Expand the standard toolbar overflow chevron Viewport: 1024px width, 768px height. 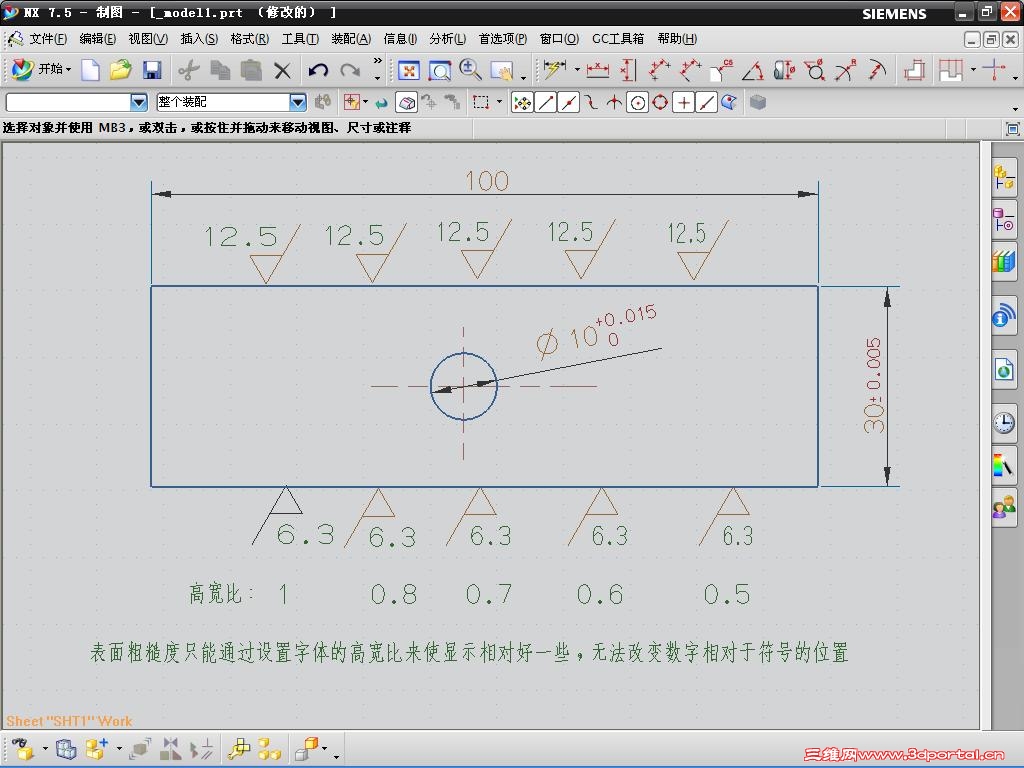tap(377, 61)
